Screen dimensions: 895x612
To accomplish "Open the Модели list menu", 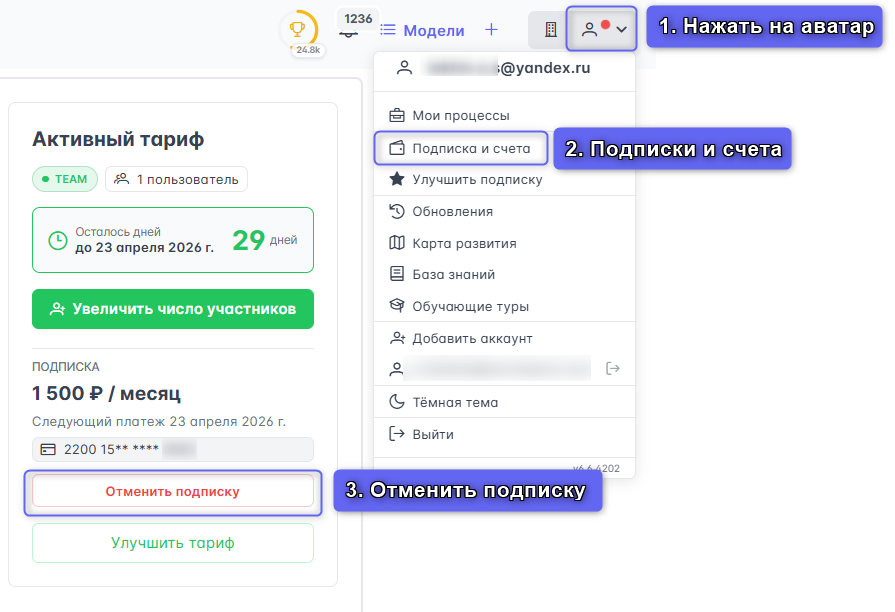I will 422,30.
